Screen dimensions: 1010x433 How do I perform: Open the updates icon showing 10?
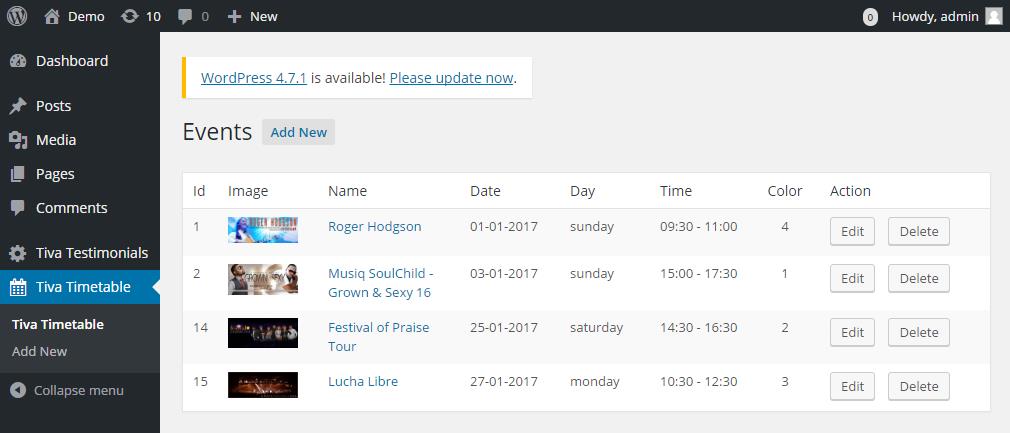pos(129,16)
